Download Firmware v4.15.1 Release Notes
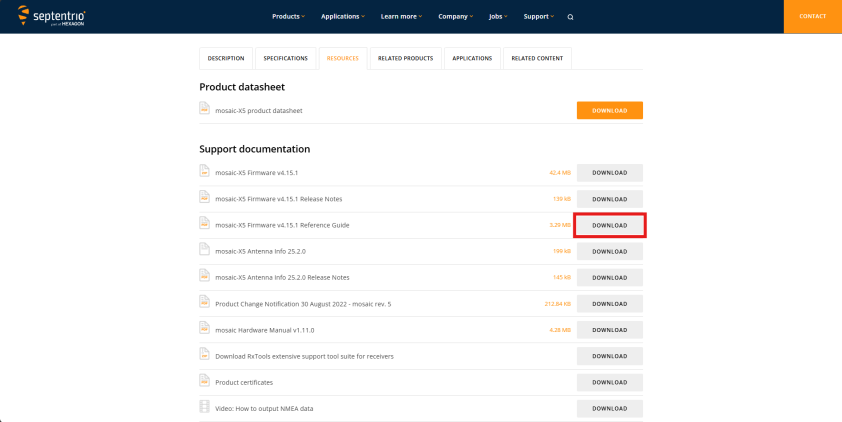Screen dimensions: 842x422 [x=609, y=199]
